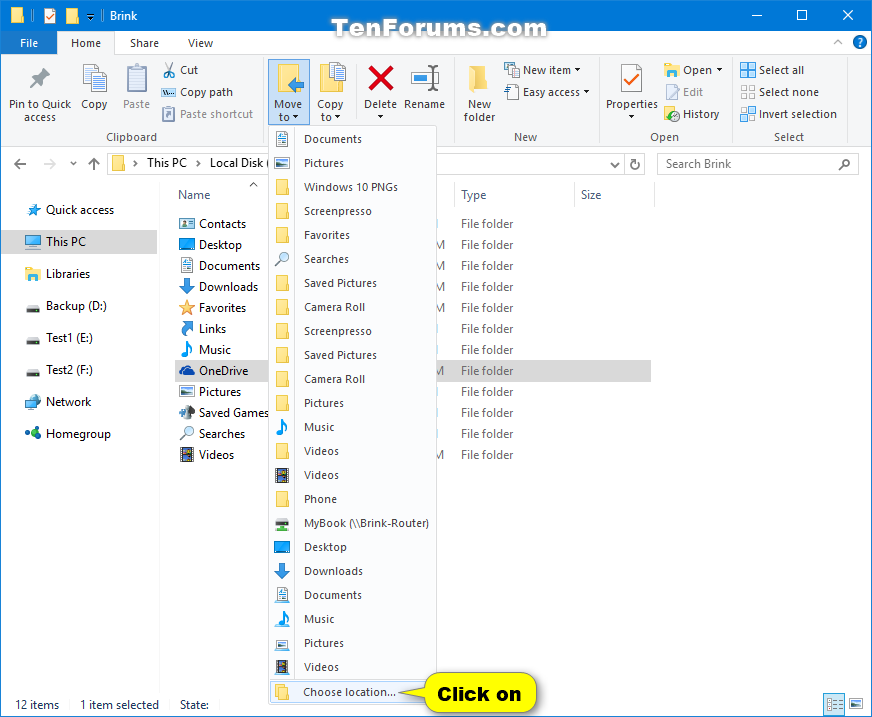Click the History icon
The width and height of the screenshot is (872, 717).
672,114
